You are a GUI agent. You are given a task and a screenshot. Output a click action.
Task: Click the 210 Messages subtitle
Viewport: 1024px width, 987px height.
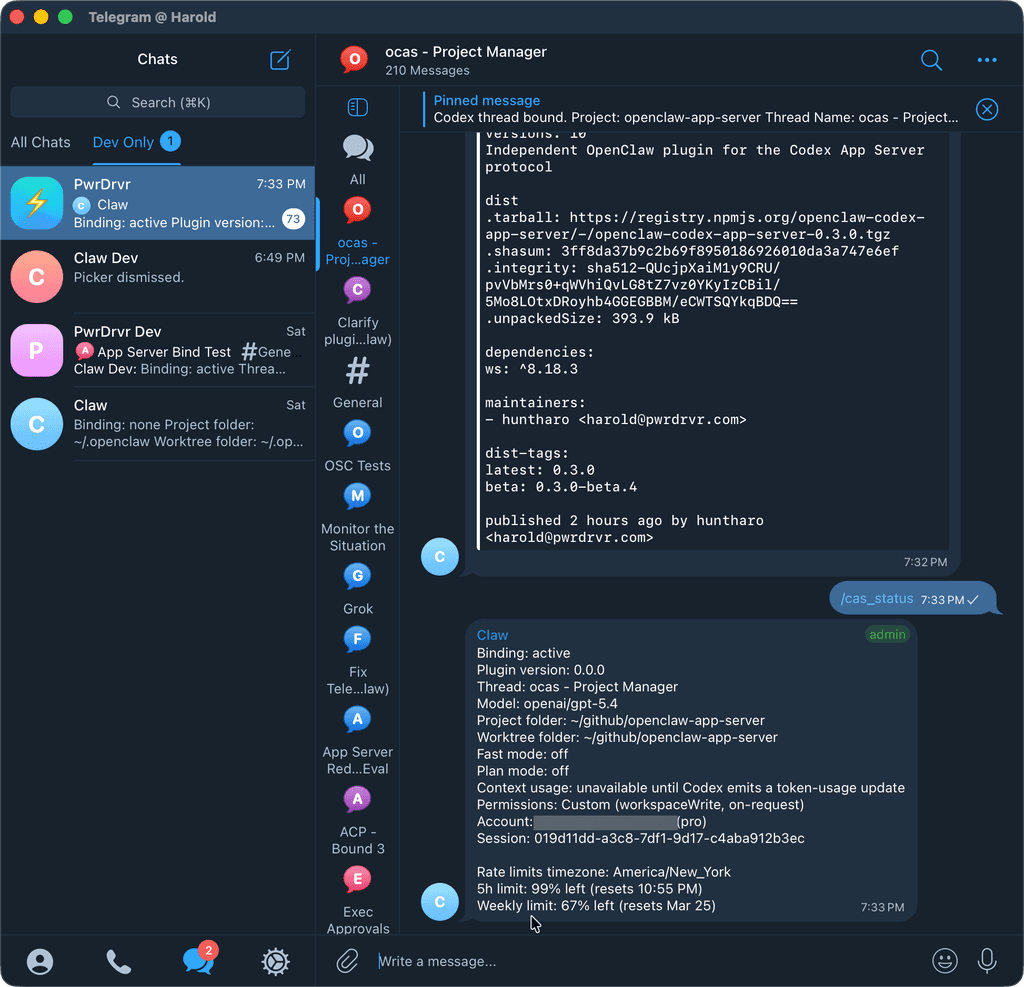pyautogui.click(x=427, y=71)
